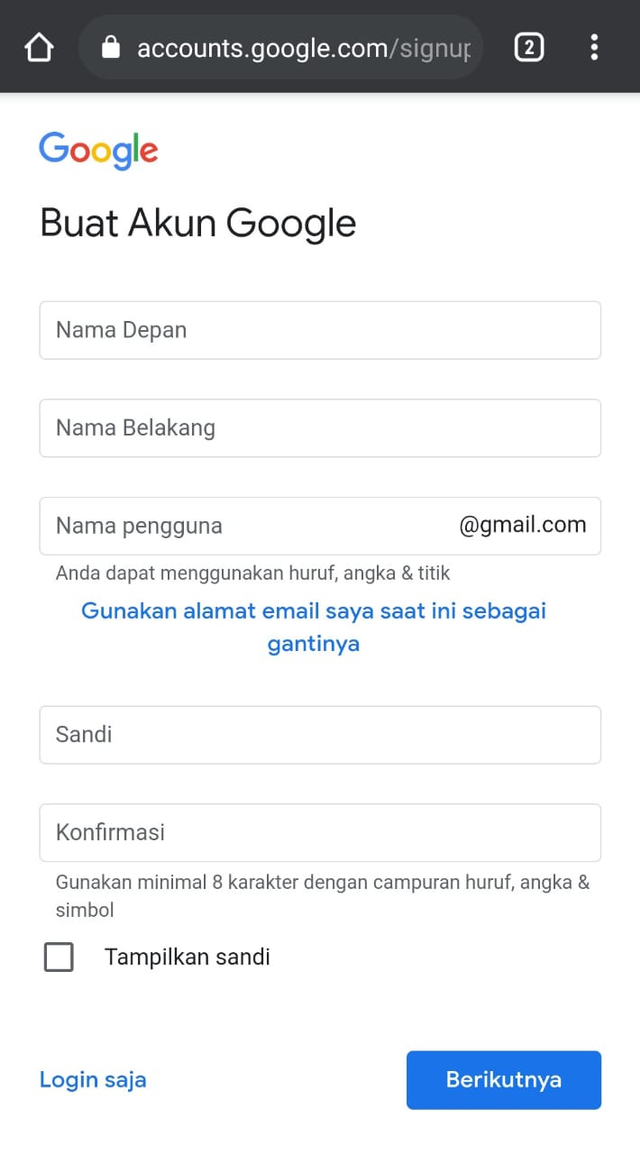Open the Chrome three-dot menu
640x1154 pixels.
(x=594, y=46)
